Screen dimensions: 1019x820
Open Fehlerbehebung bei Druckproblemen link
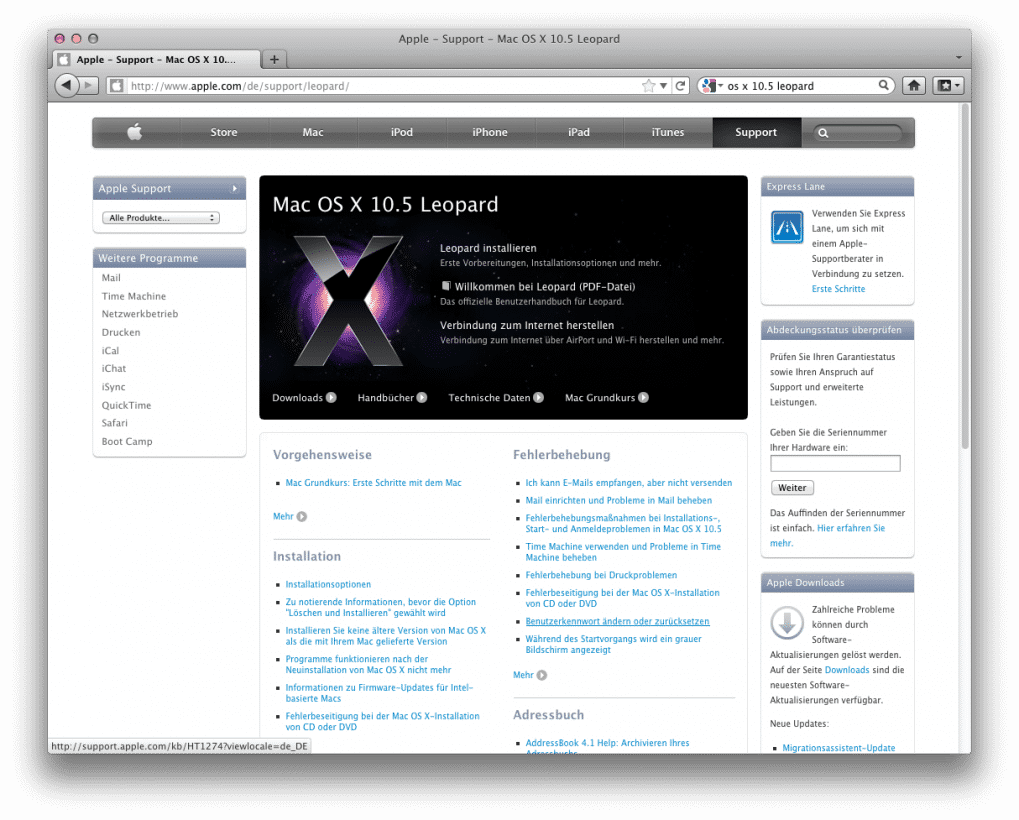(601, 575)
